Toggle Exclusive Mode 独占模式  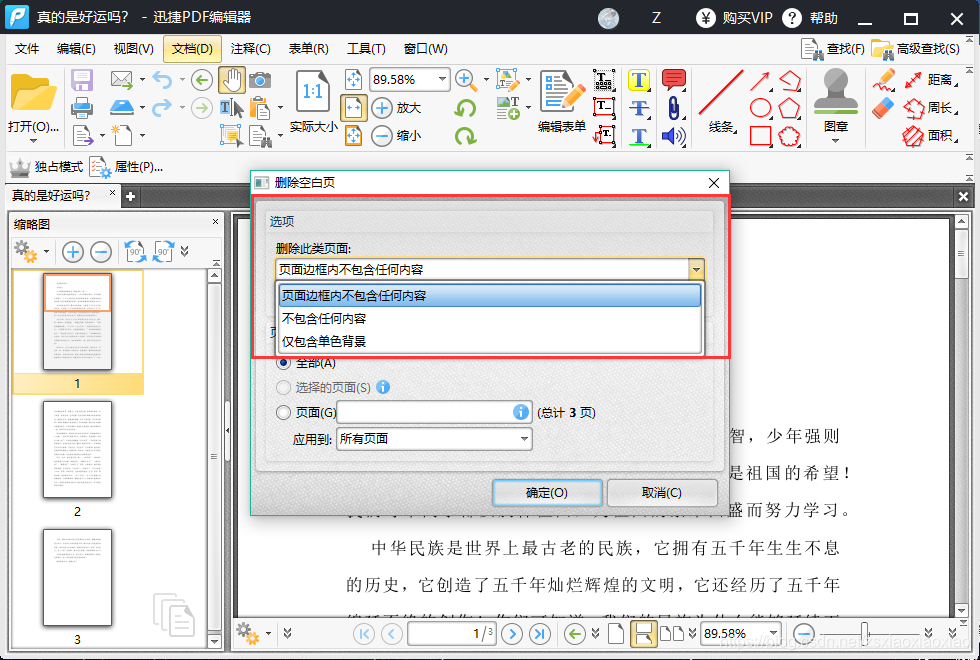[x=46, y=167]
